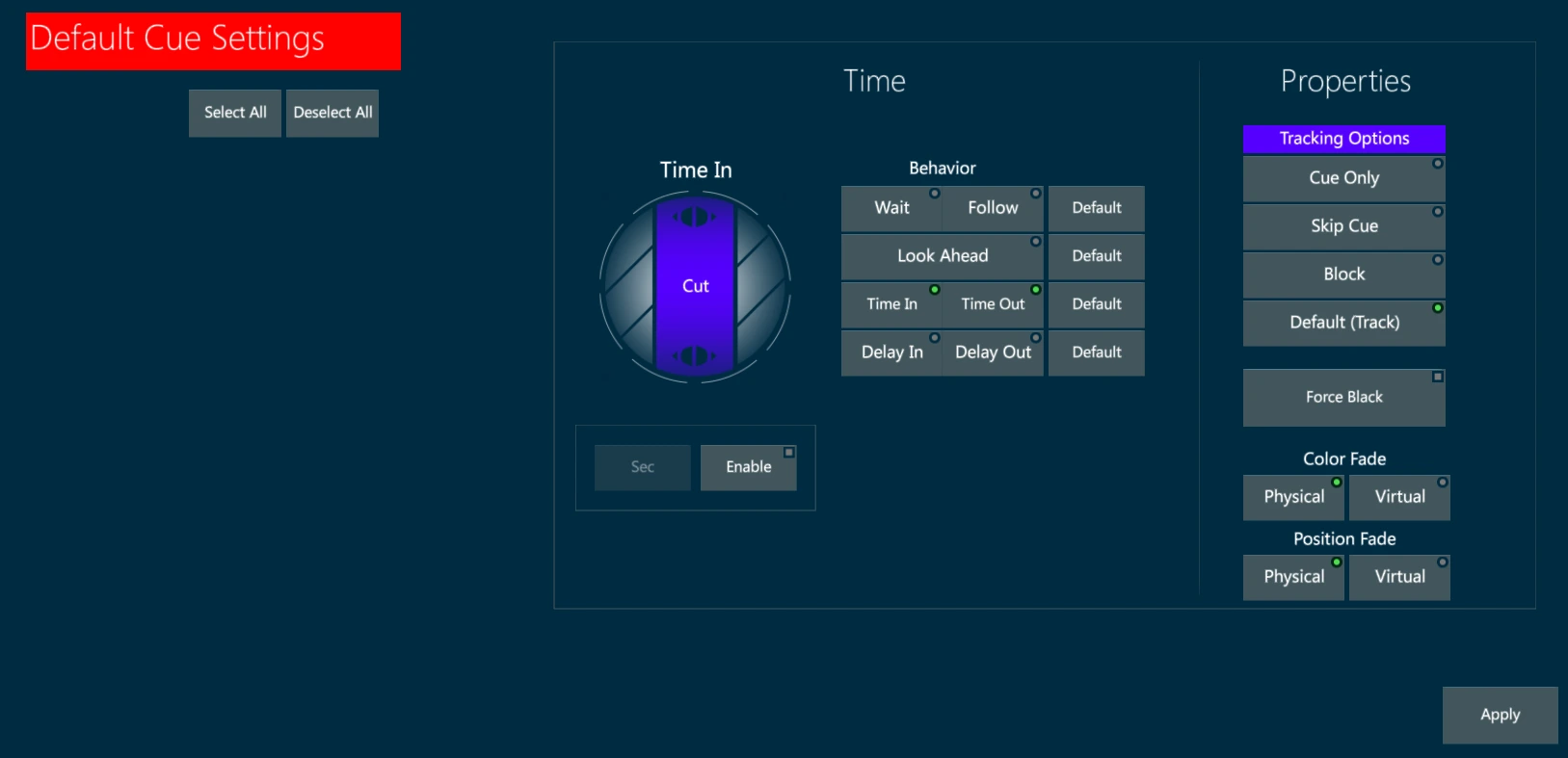Turn on Delay Out
The height and width of the screenshot is (758, 1568).
(x=993, y=353)
